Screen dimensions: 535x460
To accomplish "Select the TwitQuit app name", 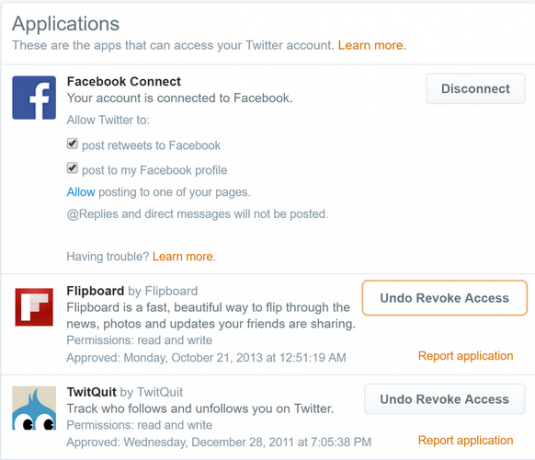I will (91, 392).
